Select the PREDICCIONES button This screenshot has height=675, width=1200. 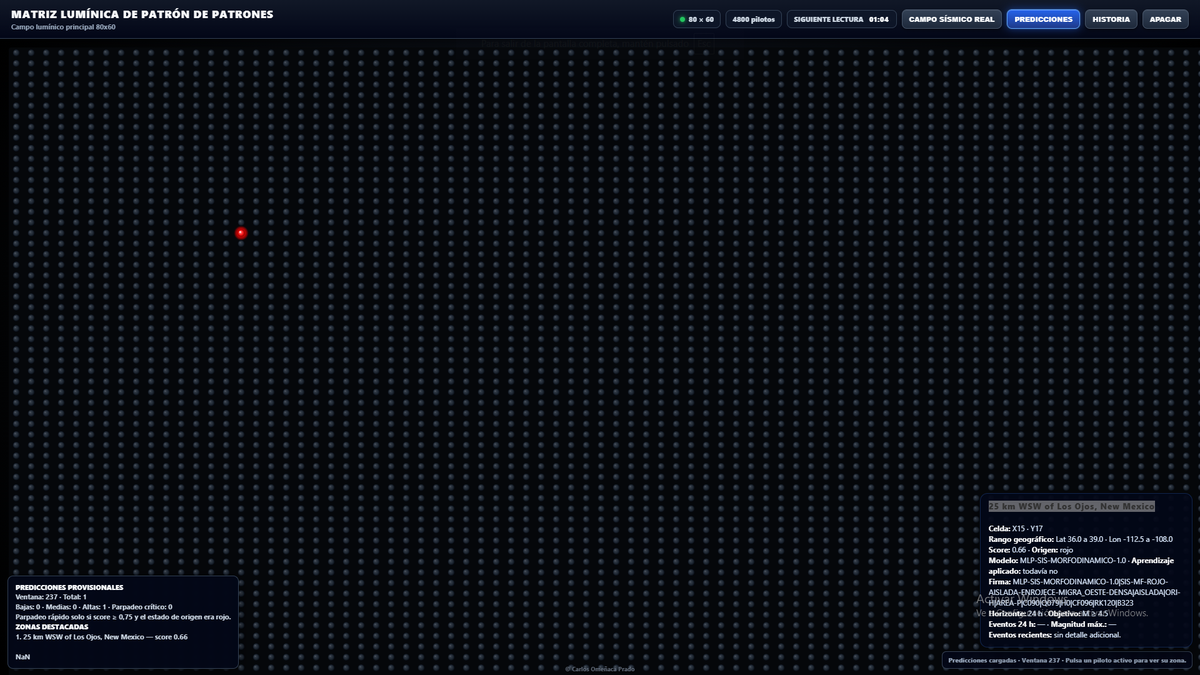(1043, 19)
